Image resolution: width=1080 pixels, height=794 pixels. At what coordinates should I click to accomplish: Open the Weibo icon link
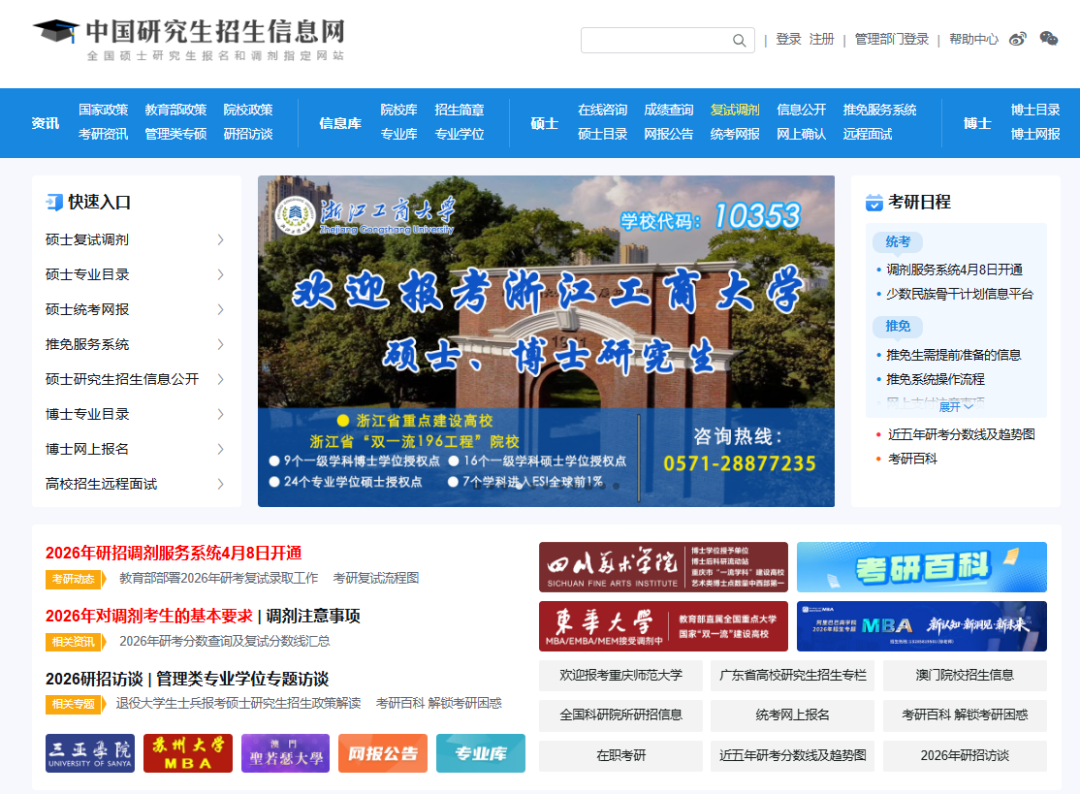(1018, 39)
